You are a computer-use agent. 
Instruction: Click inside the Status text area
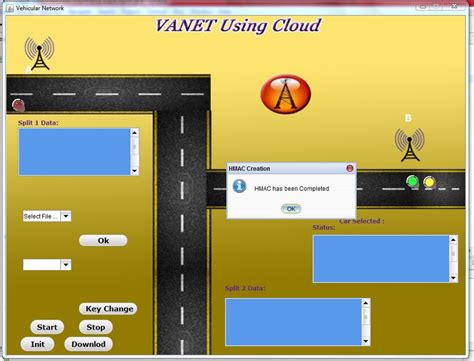tap(381, 259)
